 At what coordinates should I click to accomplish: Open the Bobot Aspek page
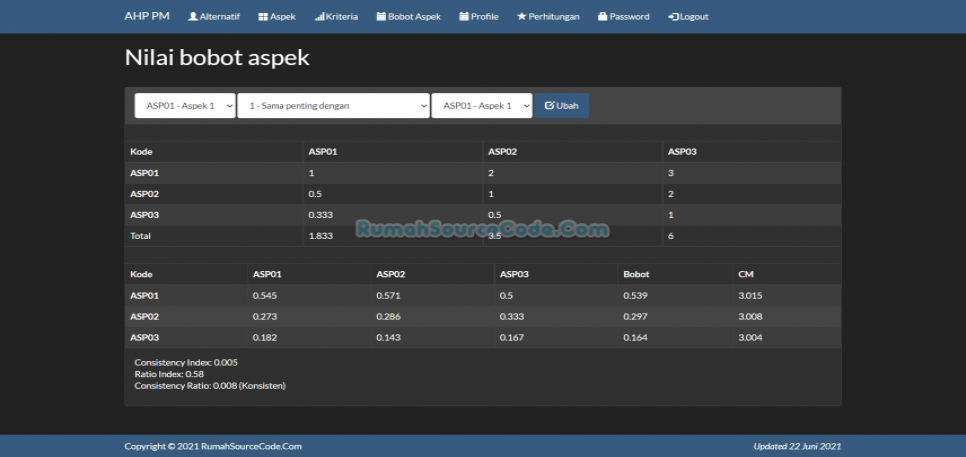[408, 17]
